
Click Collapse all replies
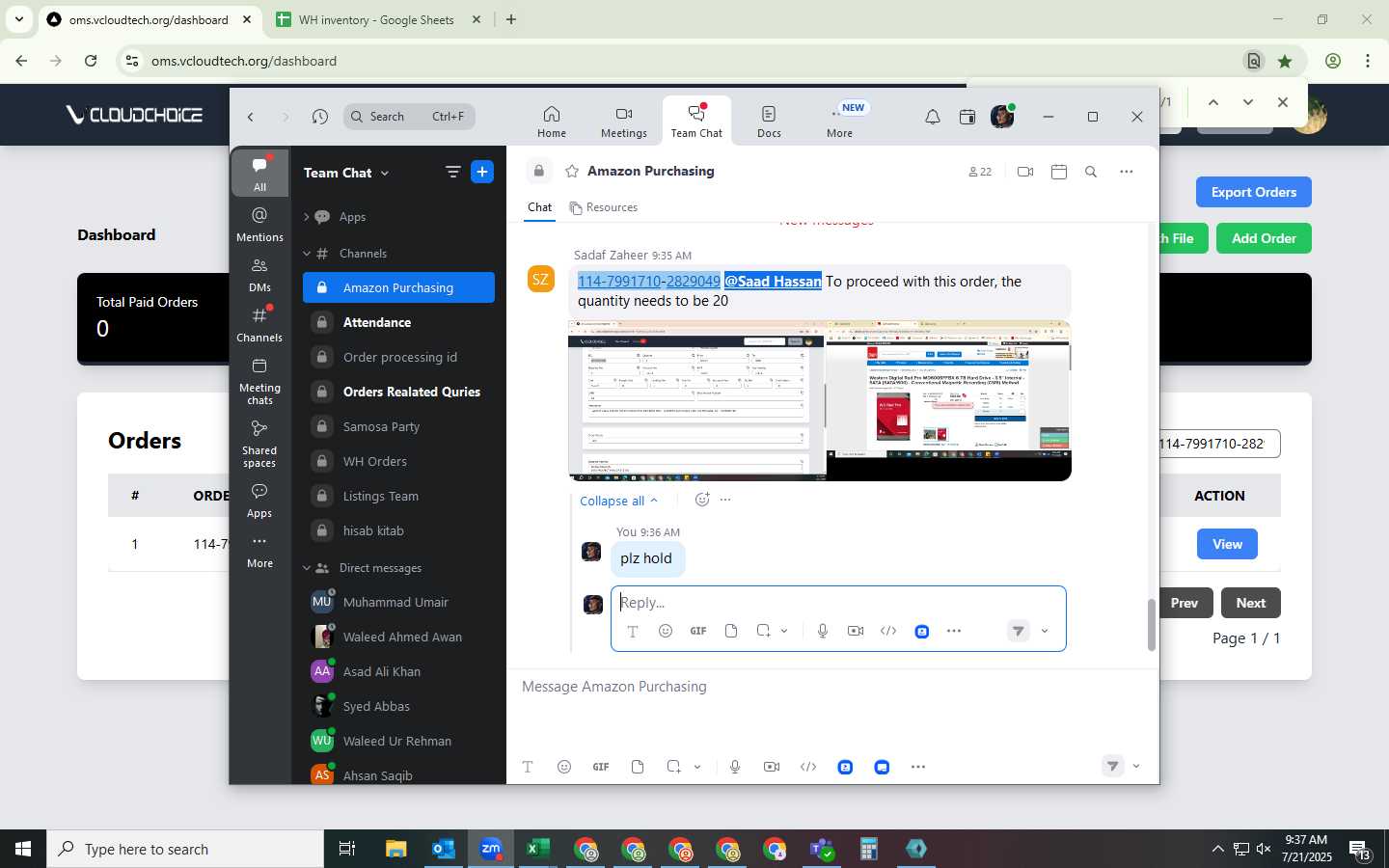(x=618, y=501)
